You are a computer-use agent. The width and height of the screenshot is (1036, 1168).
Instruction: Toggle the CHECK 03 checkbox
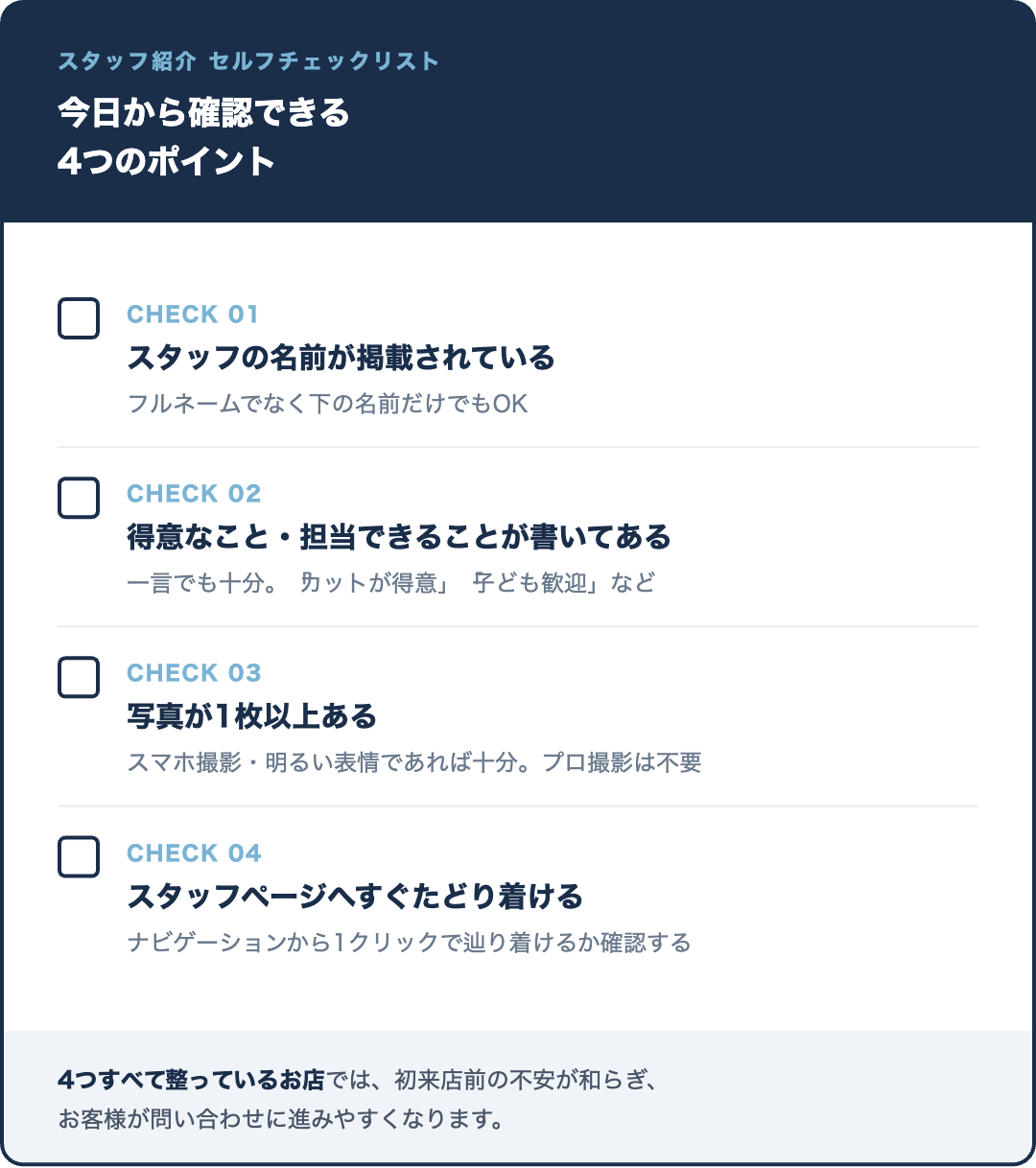click(x=79, y=677)
